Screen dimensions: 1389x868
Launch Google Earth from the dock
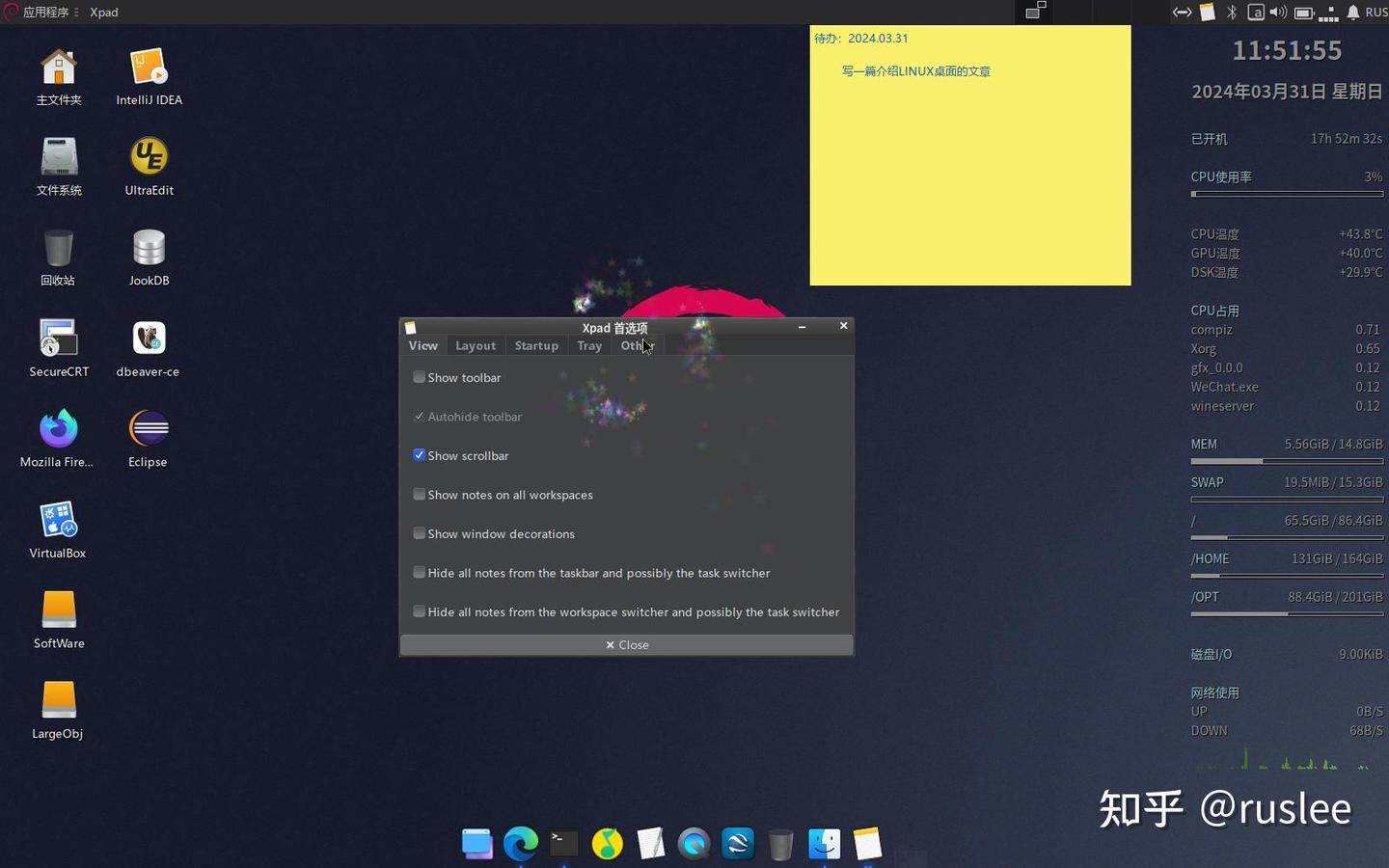(738, 843)
